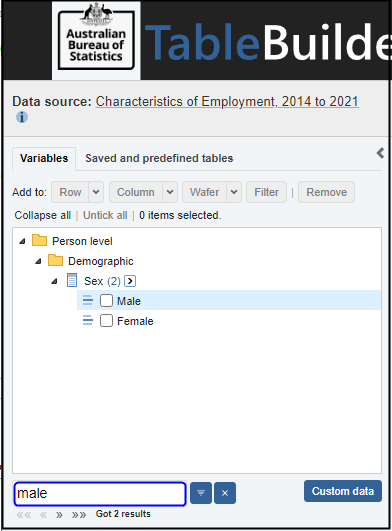Go to the first search result
Image resolution: width=392 pixels, height=531 pixels.
(x=24, y=515)
